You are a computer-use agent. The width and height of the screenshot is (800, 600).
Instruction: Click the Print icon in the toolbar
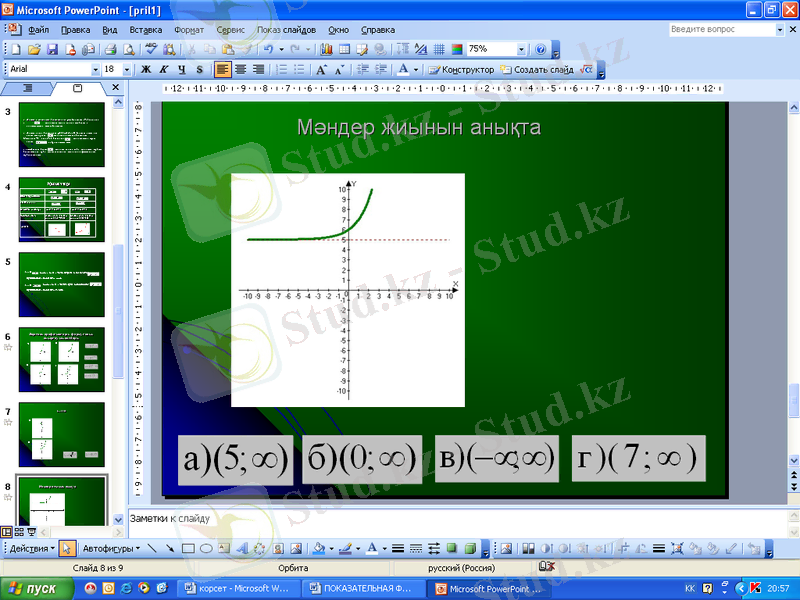click(110, 49)
